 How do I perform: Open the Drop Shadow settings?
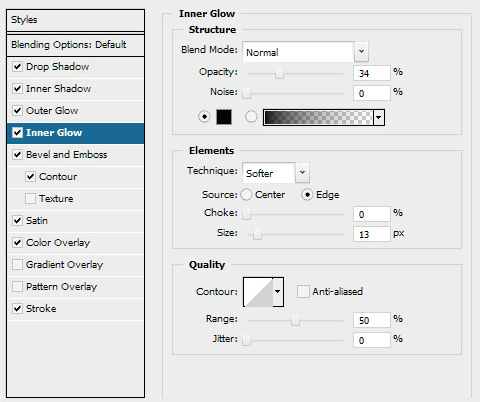pos(57,67)
